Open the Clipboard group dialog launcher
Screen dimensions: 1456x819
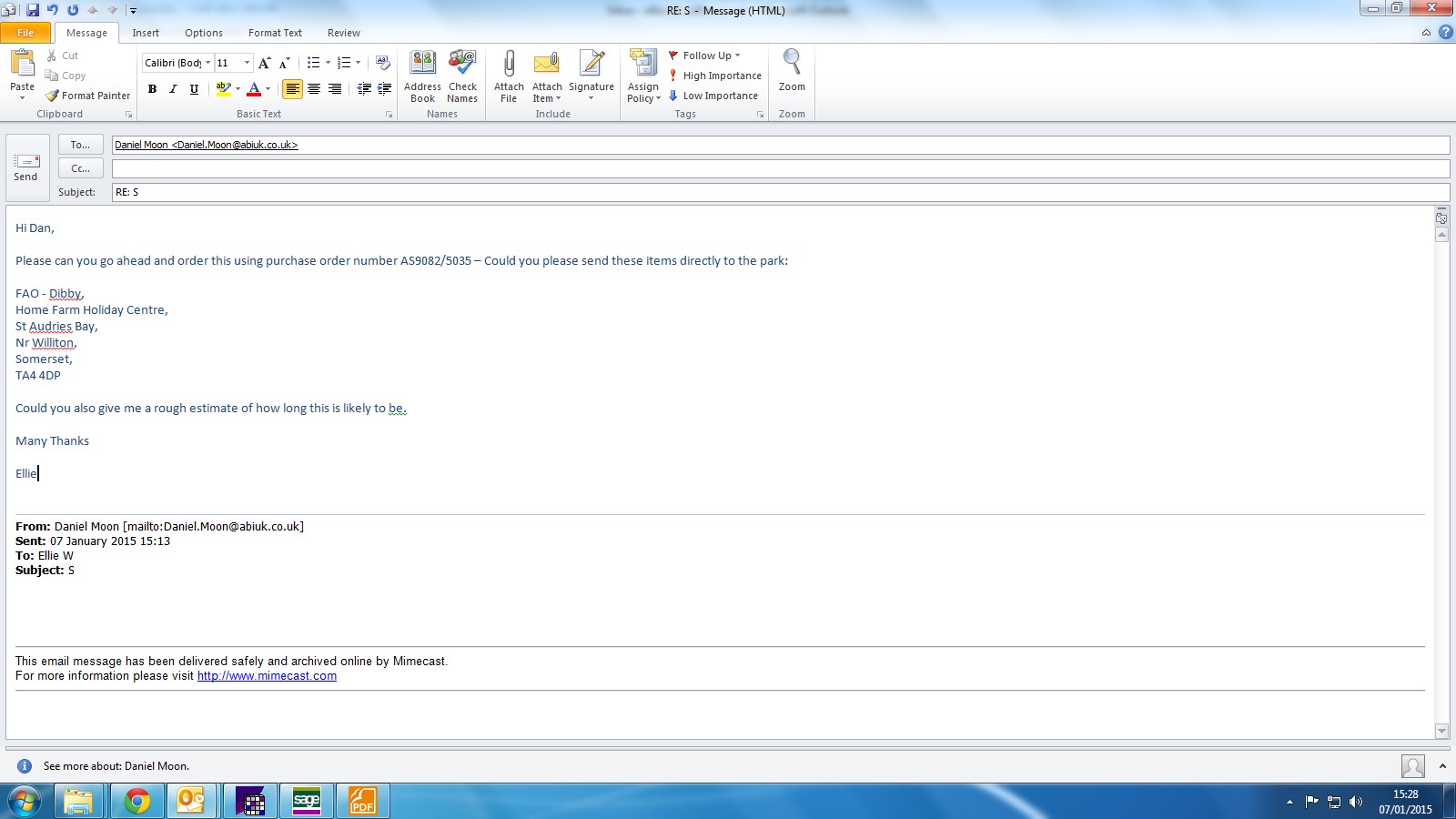coord(128,115)
